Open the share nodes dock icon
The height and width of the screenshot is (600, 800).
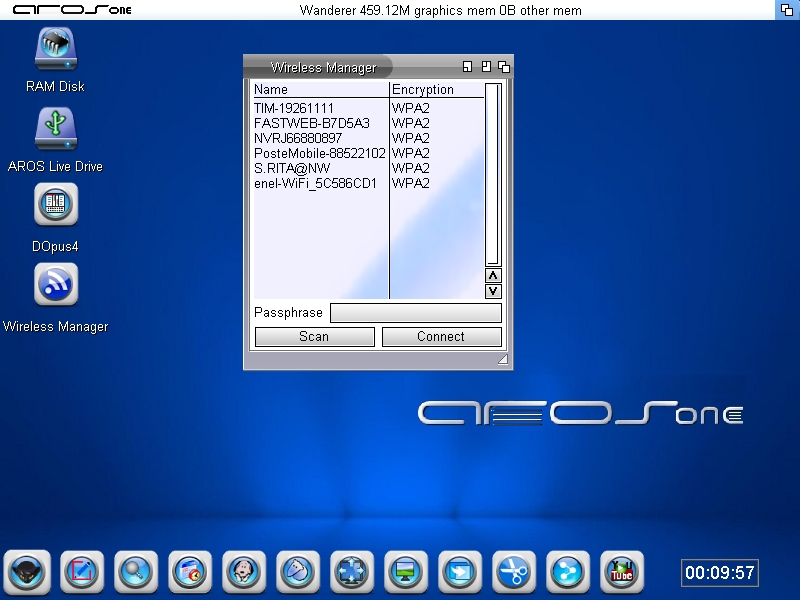click(x=568, y=571)
